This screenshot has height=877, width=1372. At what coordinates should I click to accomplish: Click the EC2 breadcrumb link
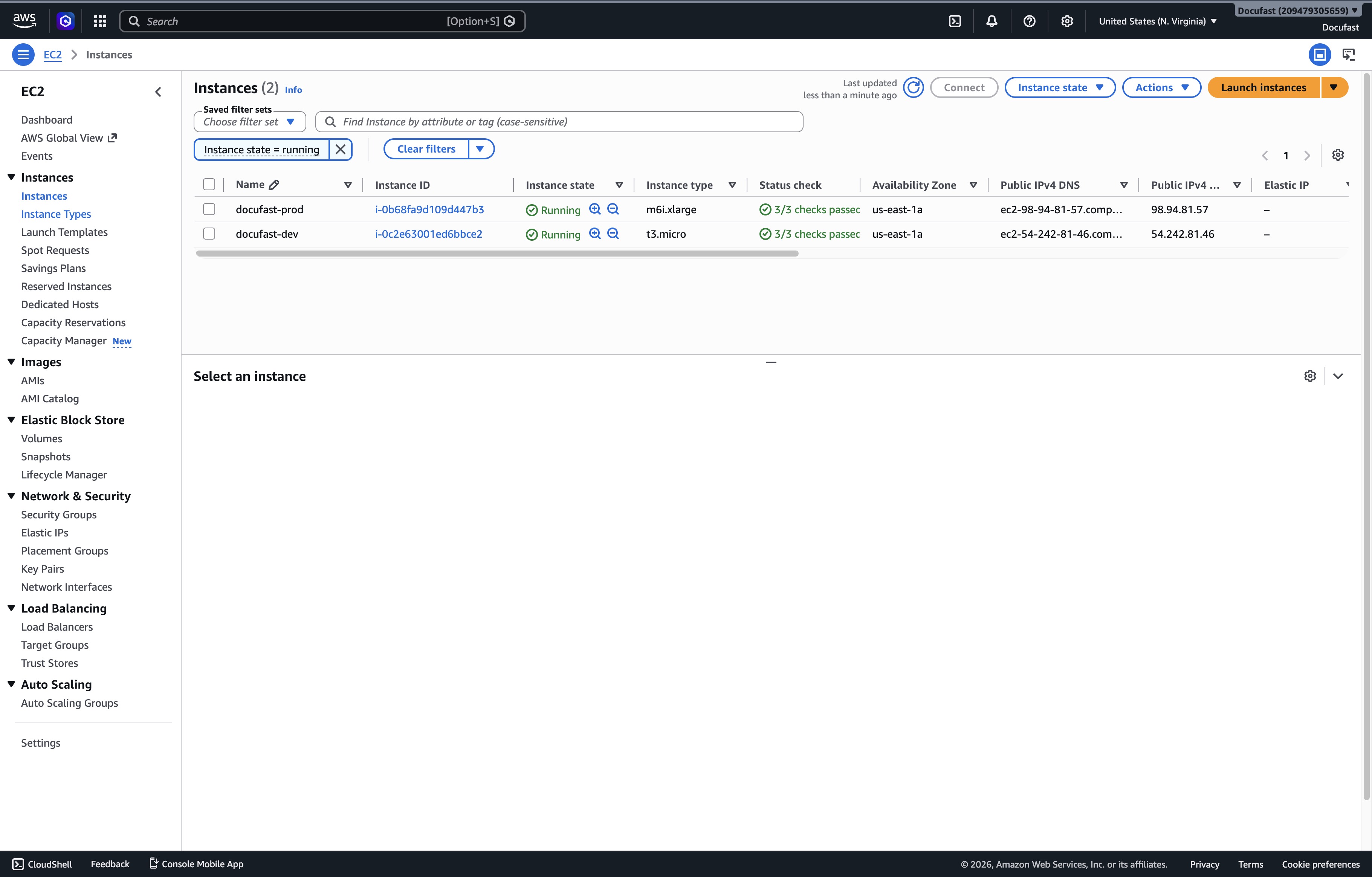tap(52, 55)
